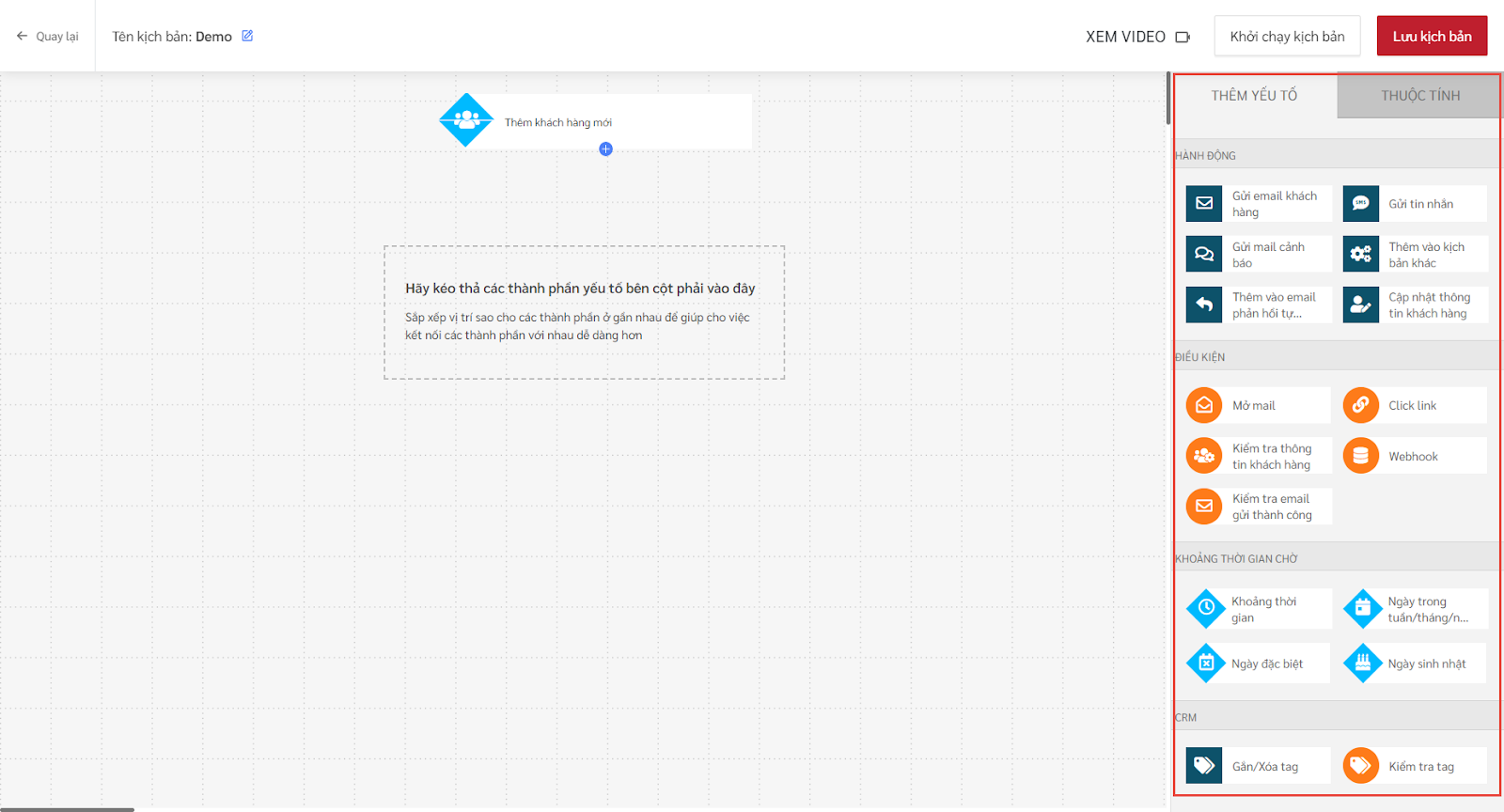Go back via Quay lại link

(57, 37)
